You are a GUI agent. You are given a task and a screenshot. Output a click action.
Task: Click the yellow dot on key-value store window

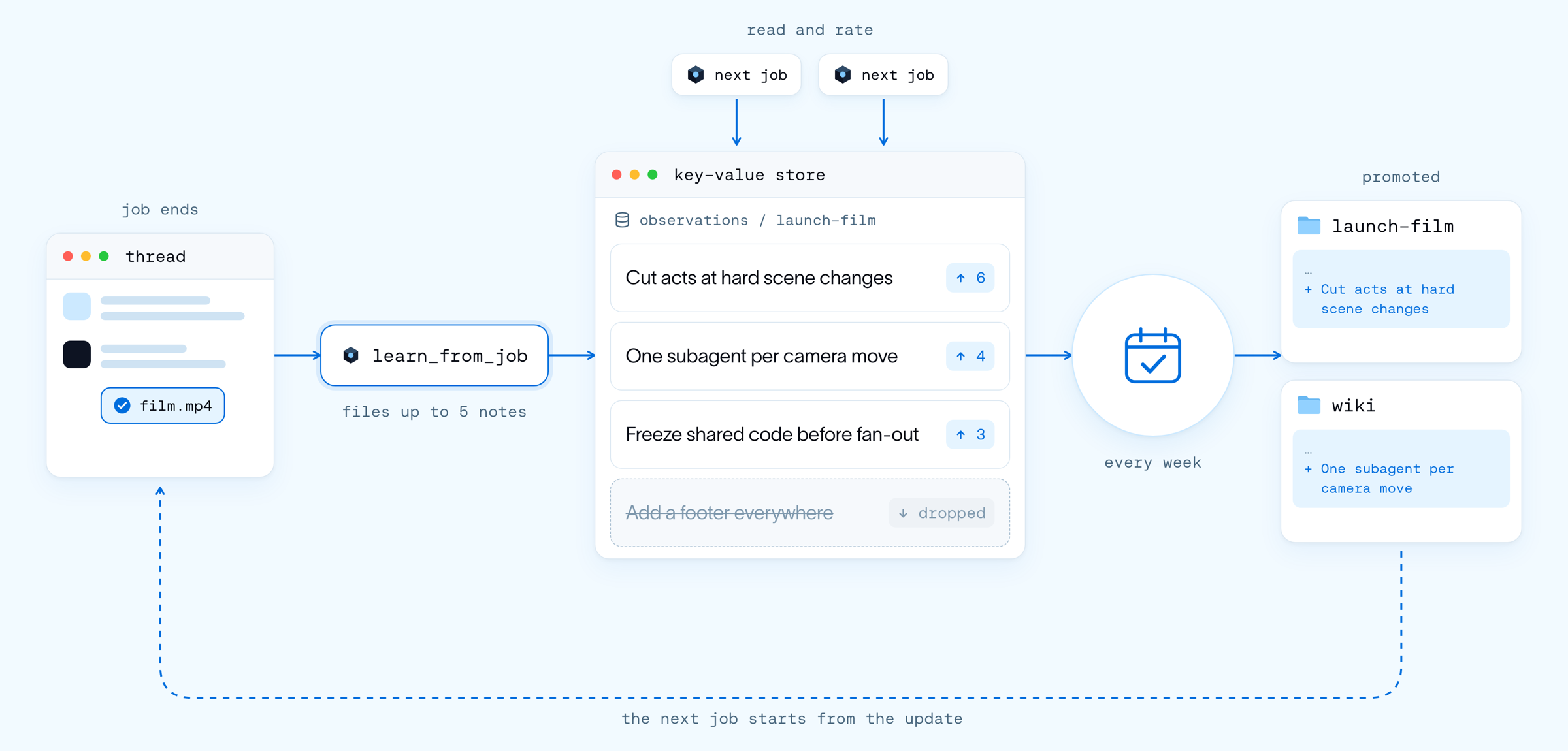point(634,175)
